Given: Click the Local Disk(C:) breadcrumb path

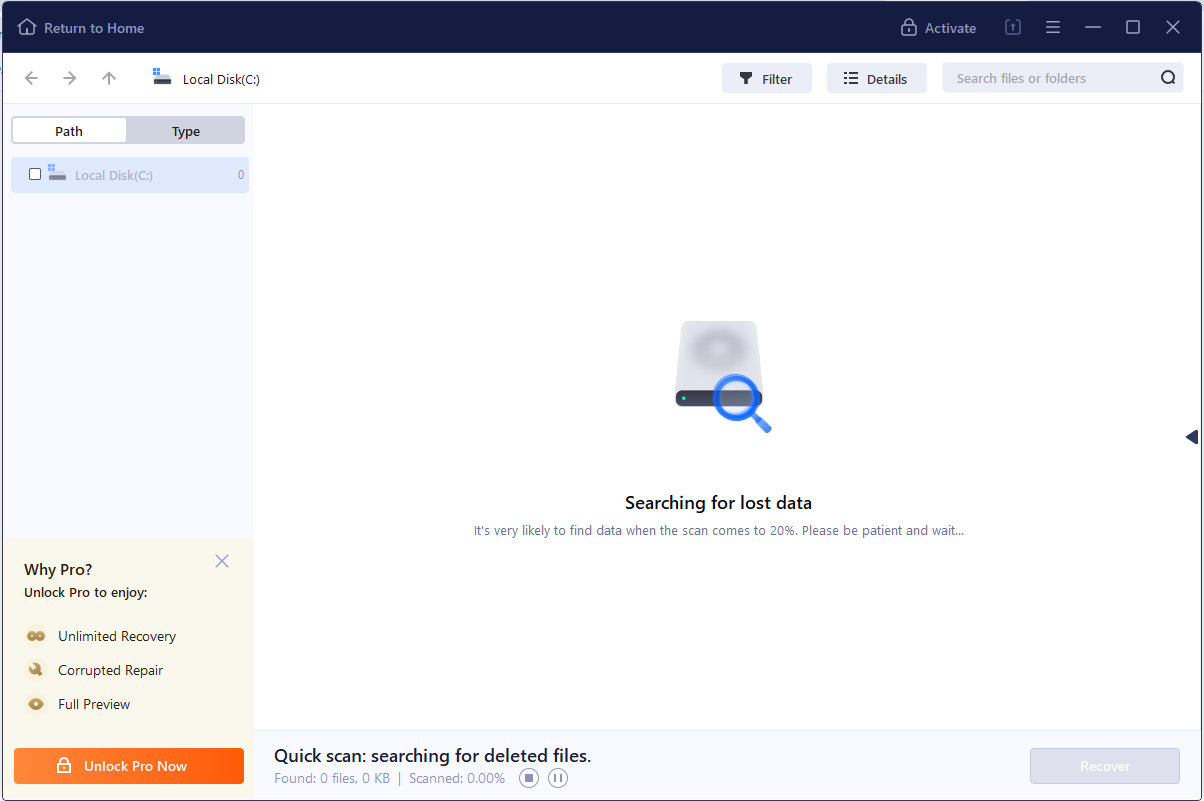Looking at the screenshot, I should pos(221,79).
